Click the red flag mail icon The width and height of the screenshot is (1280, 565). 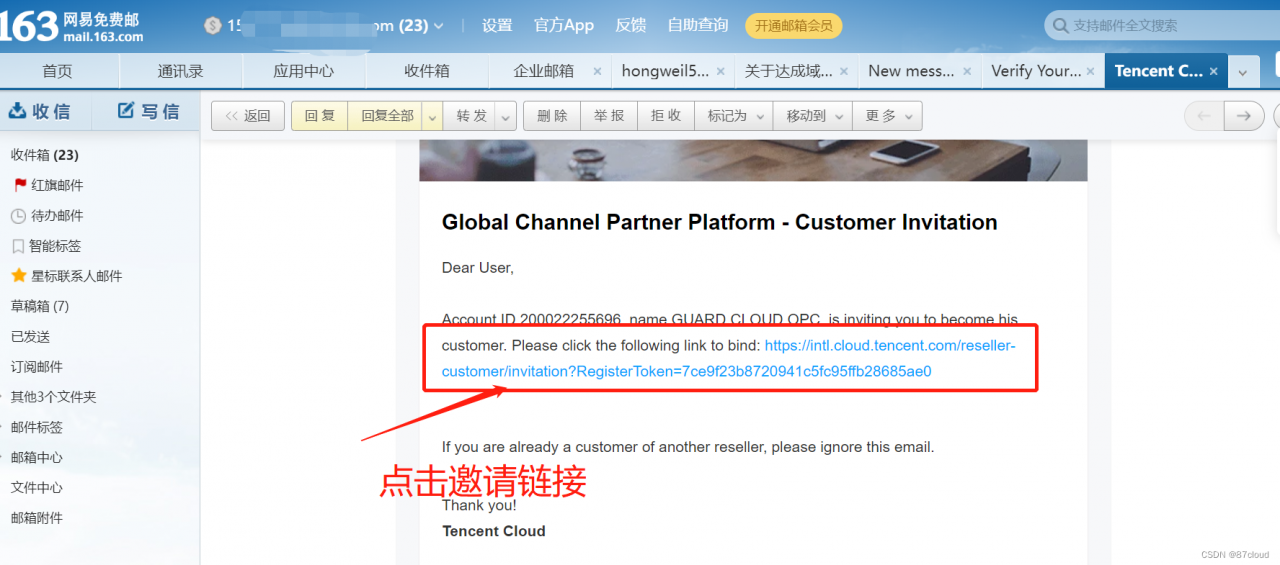click(19, 185)
